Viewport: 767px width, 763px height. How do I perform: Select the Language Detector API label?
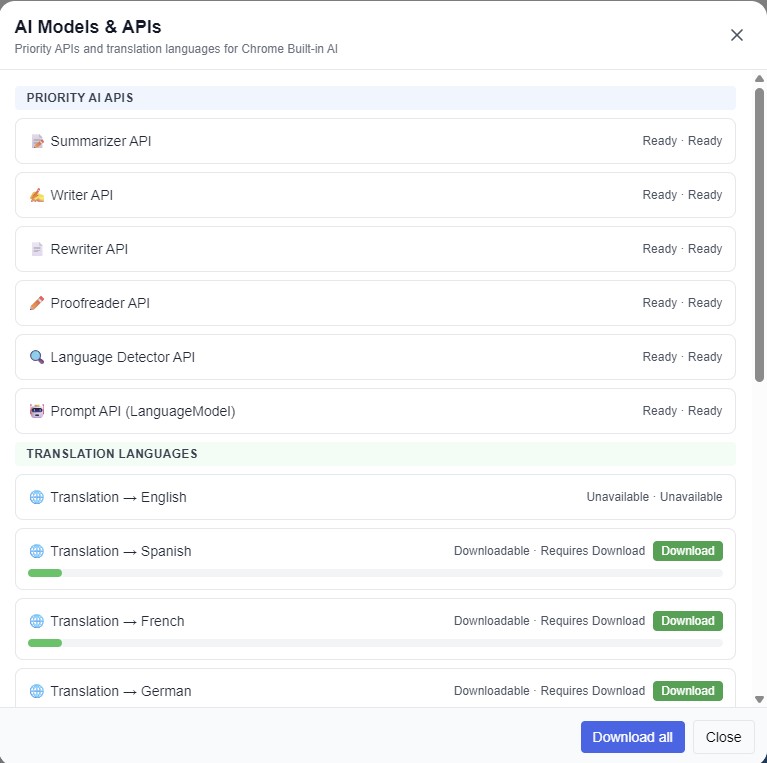coord(123,357)
